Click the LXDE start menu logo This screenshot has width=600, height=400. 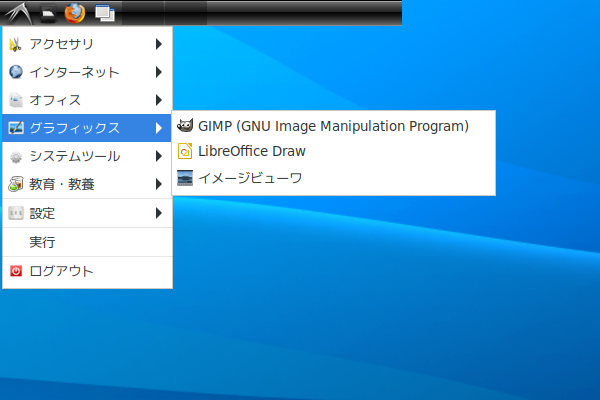(18, 13)
